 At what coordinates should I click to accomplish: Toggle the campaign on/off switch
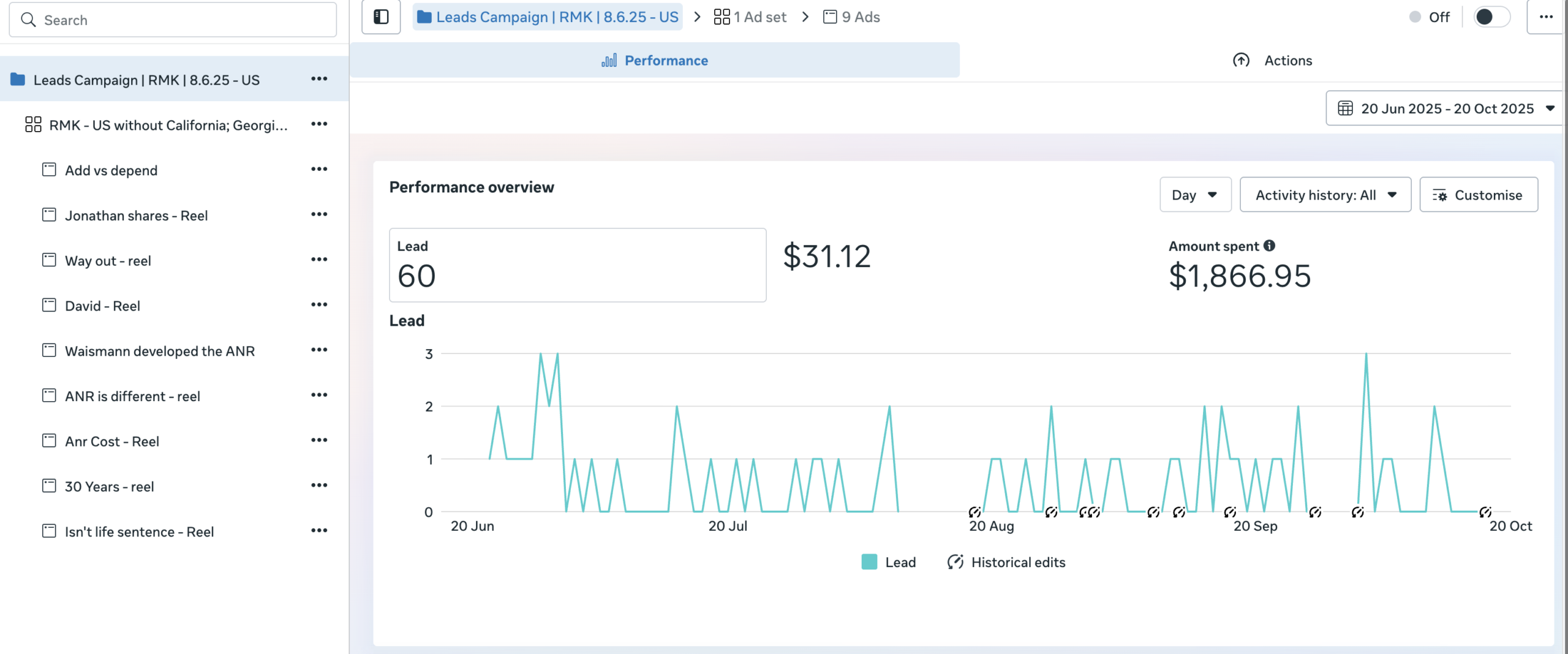(x=1491, y=17)
